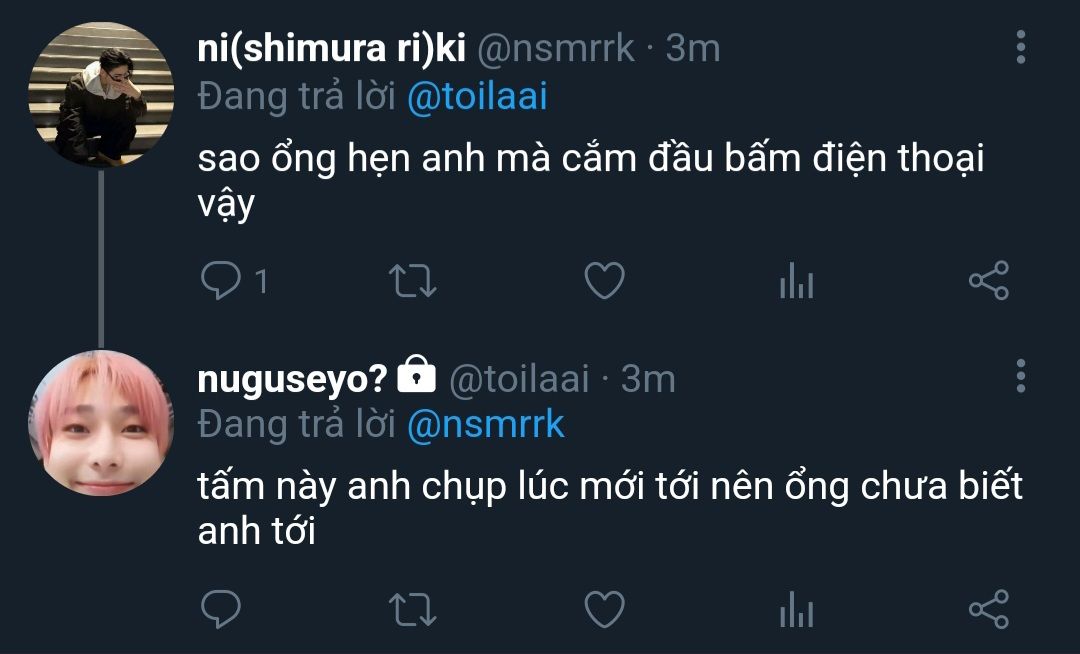
Task: Retweet the tweet by nuguseyo?
Action: pyautogui.click(x=411, y=609)
